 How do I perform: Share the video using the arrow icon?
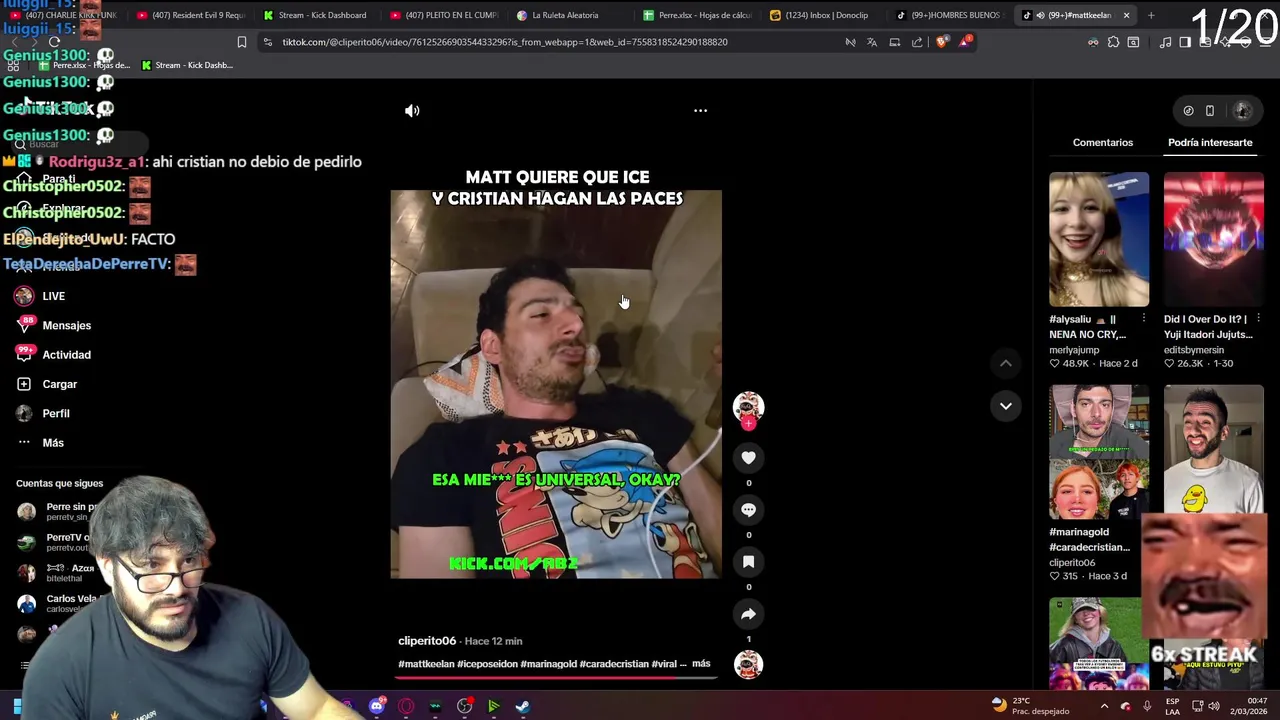(748, 613)
